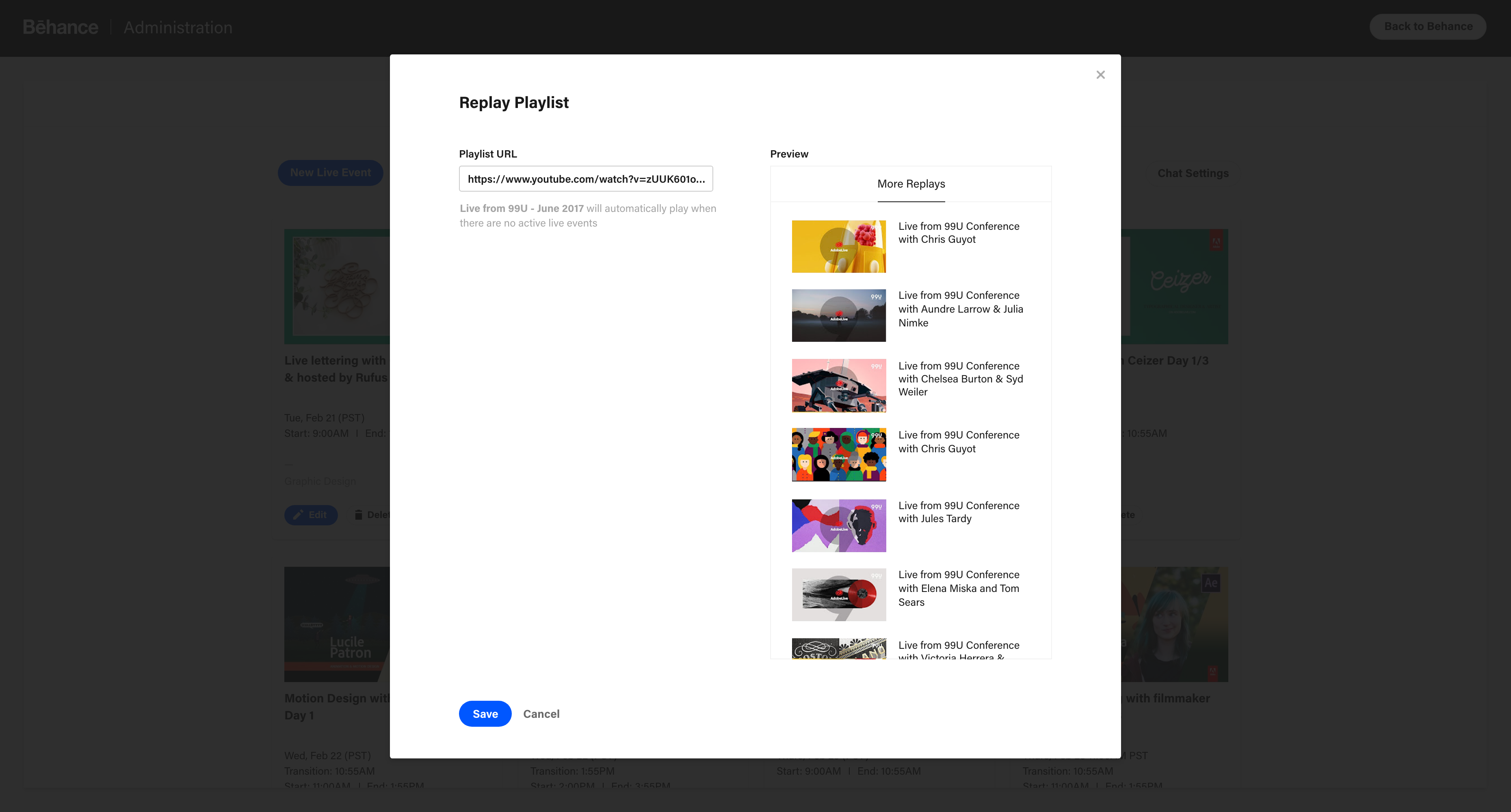
Task: Select the More Replays tab
Action: pos(911,184)
